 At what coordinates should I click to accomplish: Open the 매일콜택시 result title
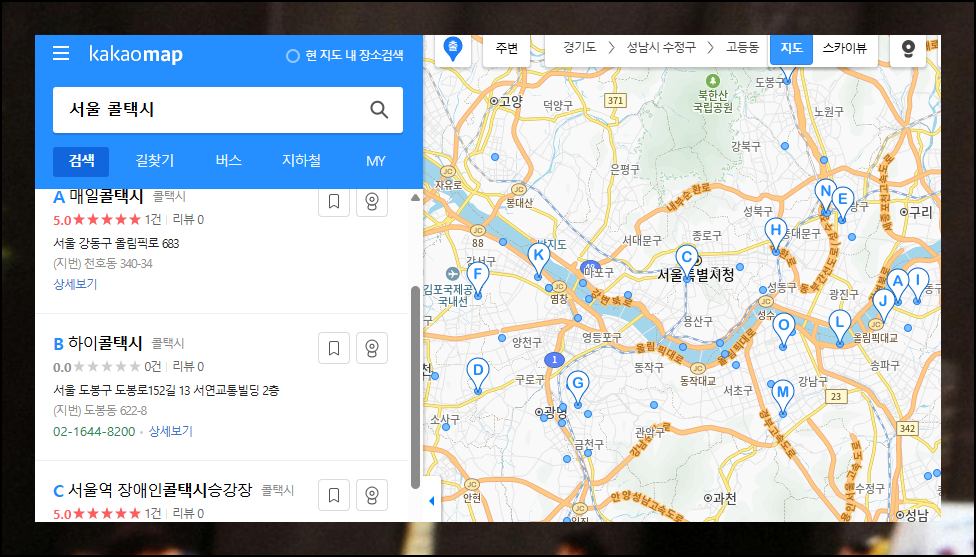click(x=106, y=197)
